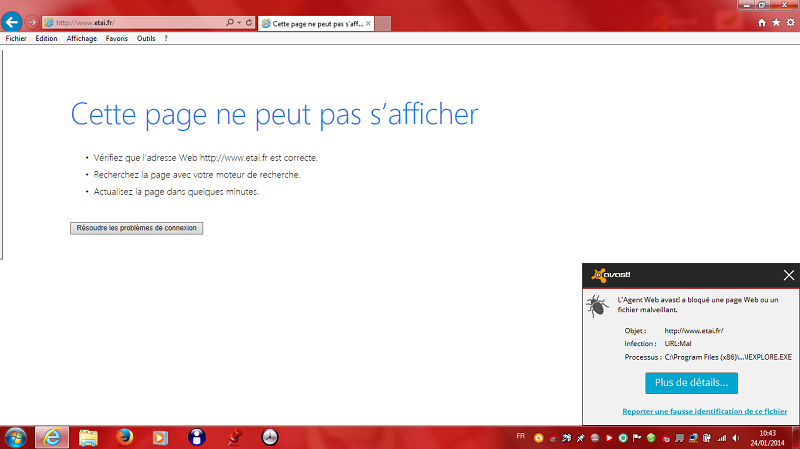Click the 'Vérifiez que l'adresse Web' line
Viewport: 800px width, 449px height.
(206, 158)
